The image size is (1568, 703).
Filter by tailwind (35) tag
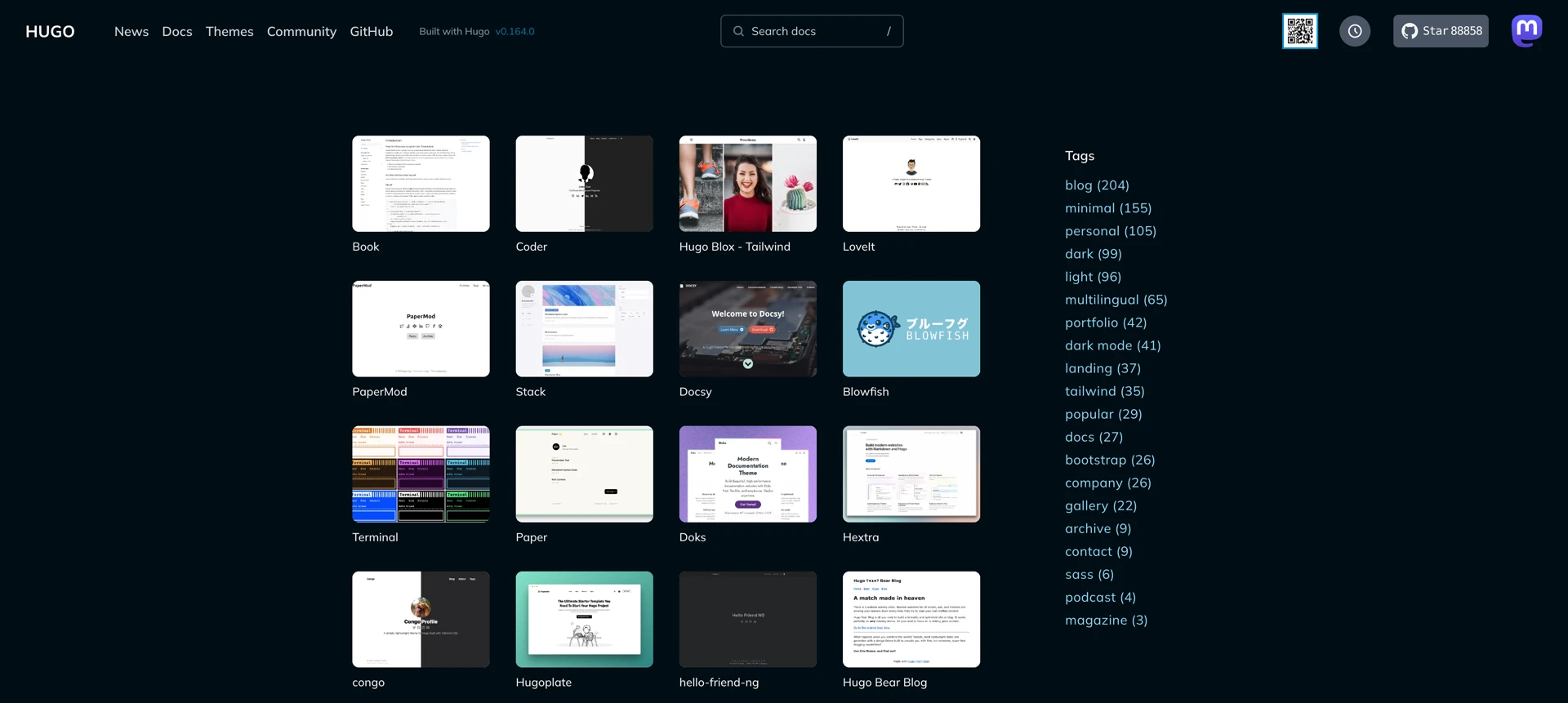(1105, 391)
